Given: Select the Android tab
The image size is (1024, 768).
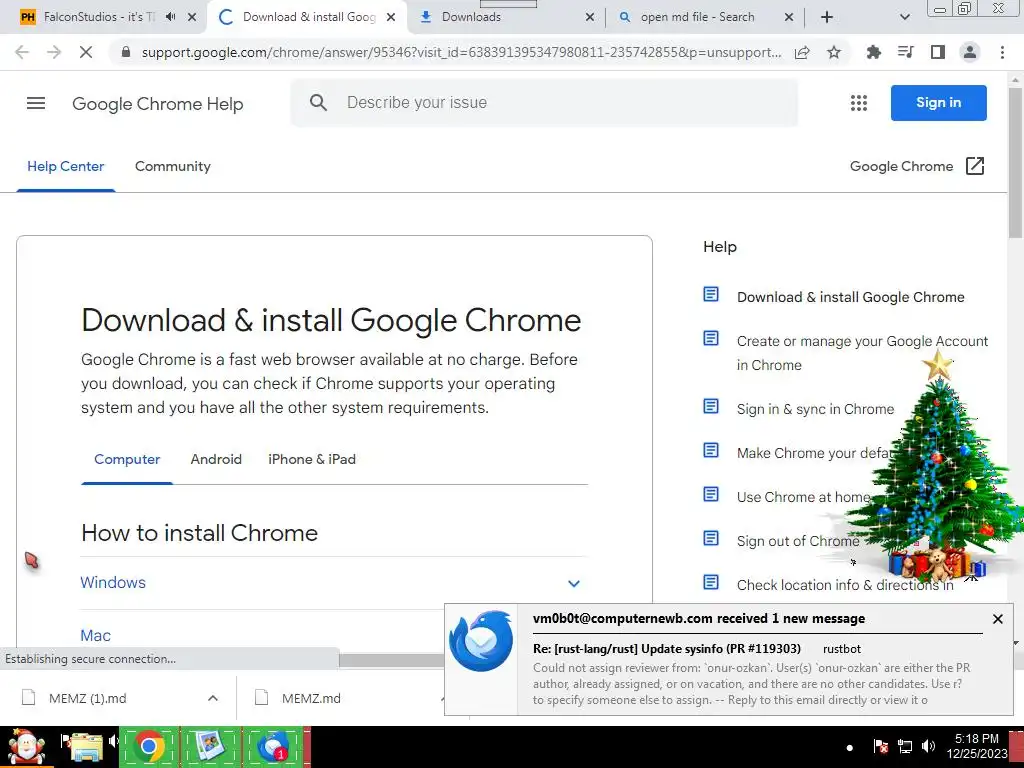Looking at the screenshot, I should point(216,459).
